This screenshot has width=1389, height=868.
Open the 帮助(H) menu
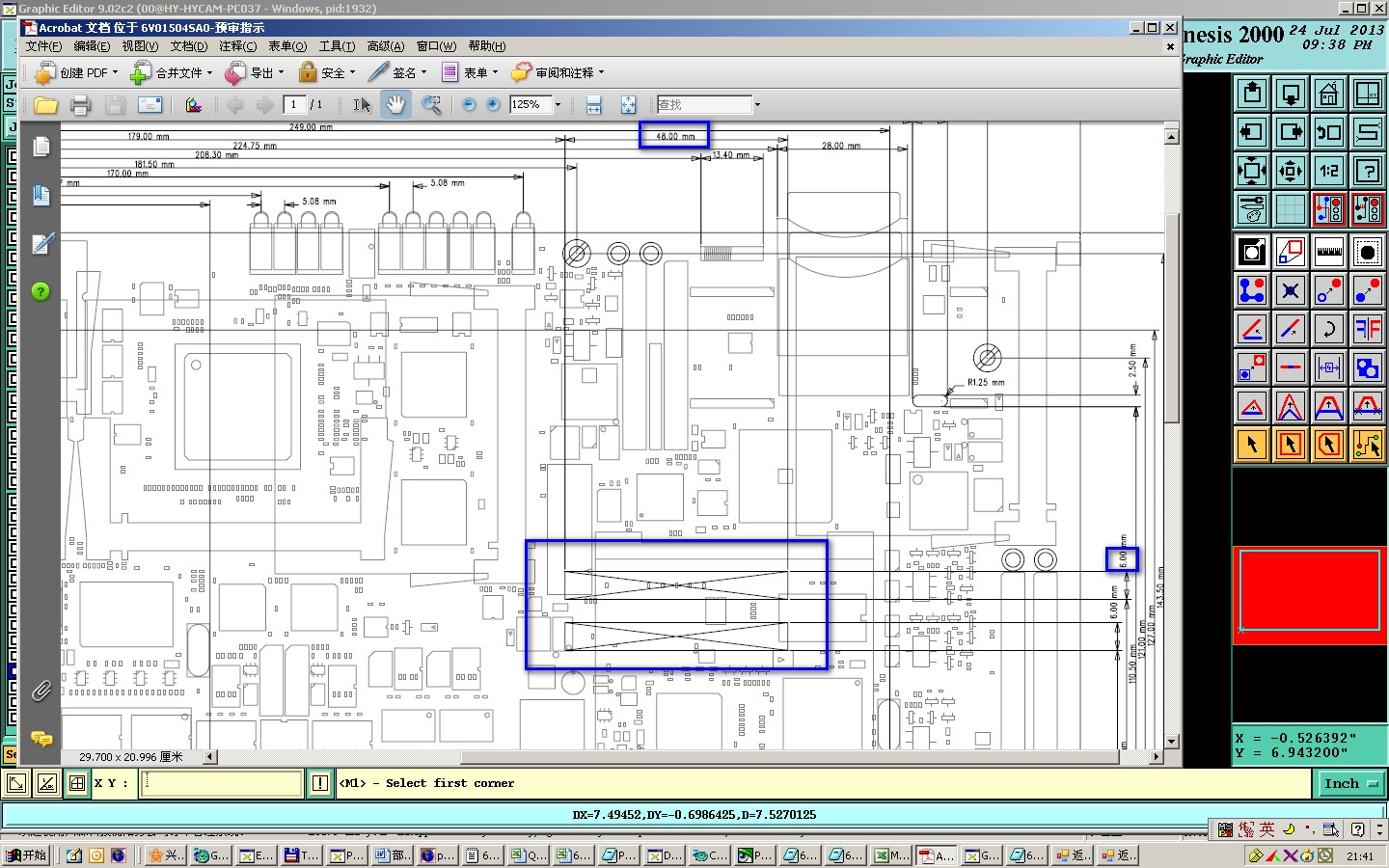[x=486, y=46]
